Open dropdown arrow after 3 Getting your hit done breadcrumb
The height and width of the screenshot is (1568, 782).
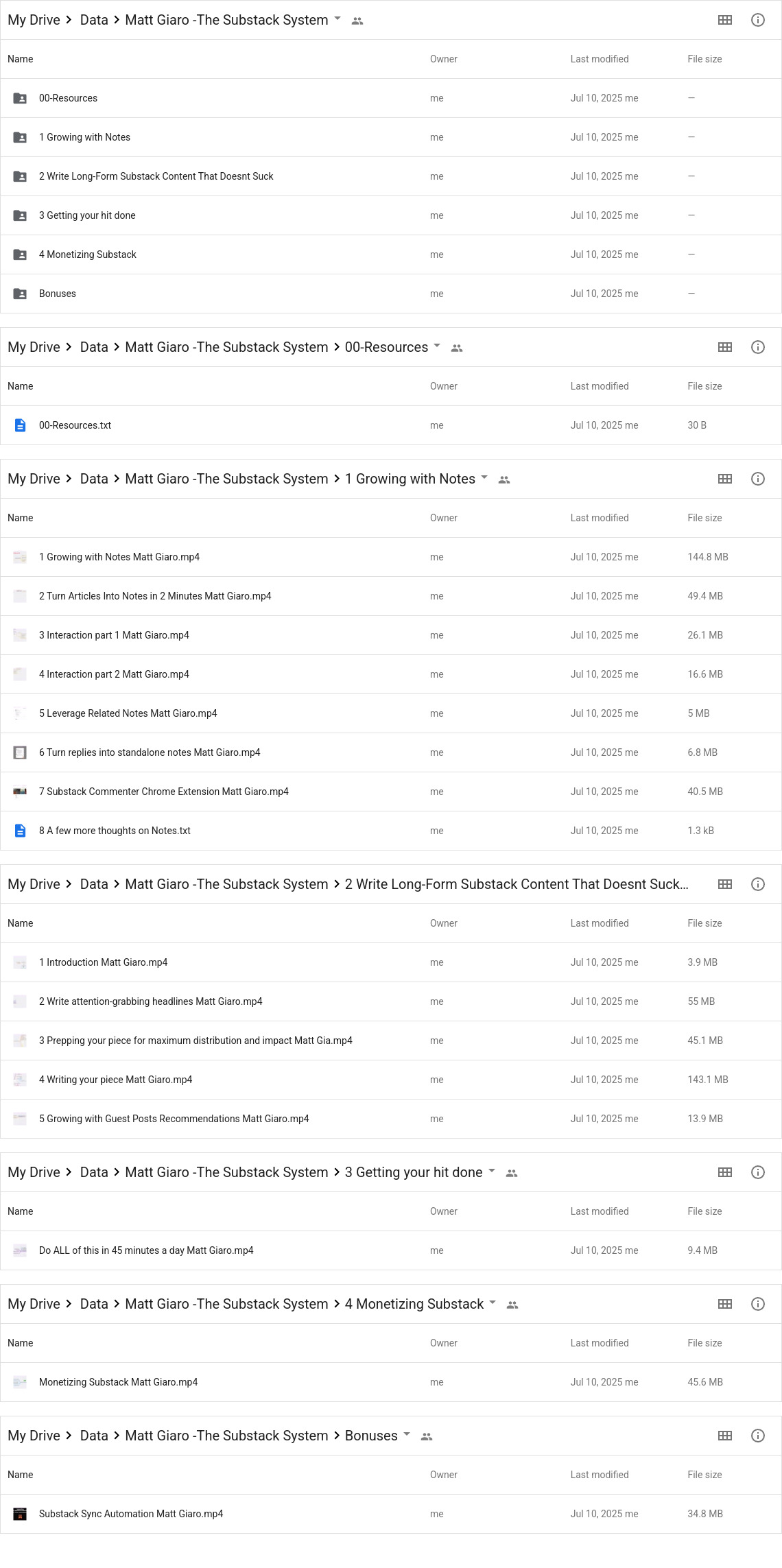[492, 1172]
